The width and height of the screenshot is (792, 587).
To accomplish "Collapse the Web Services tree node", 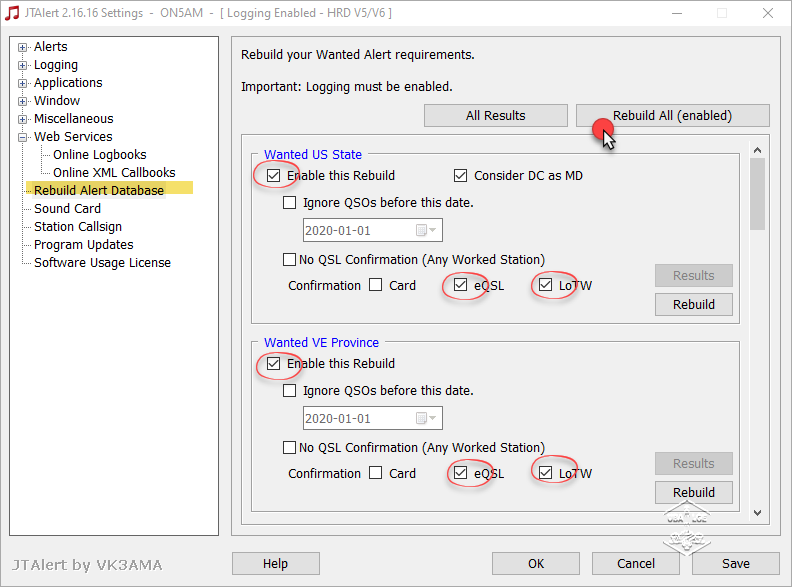I will click(22, 137).
